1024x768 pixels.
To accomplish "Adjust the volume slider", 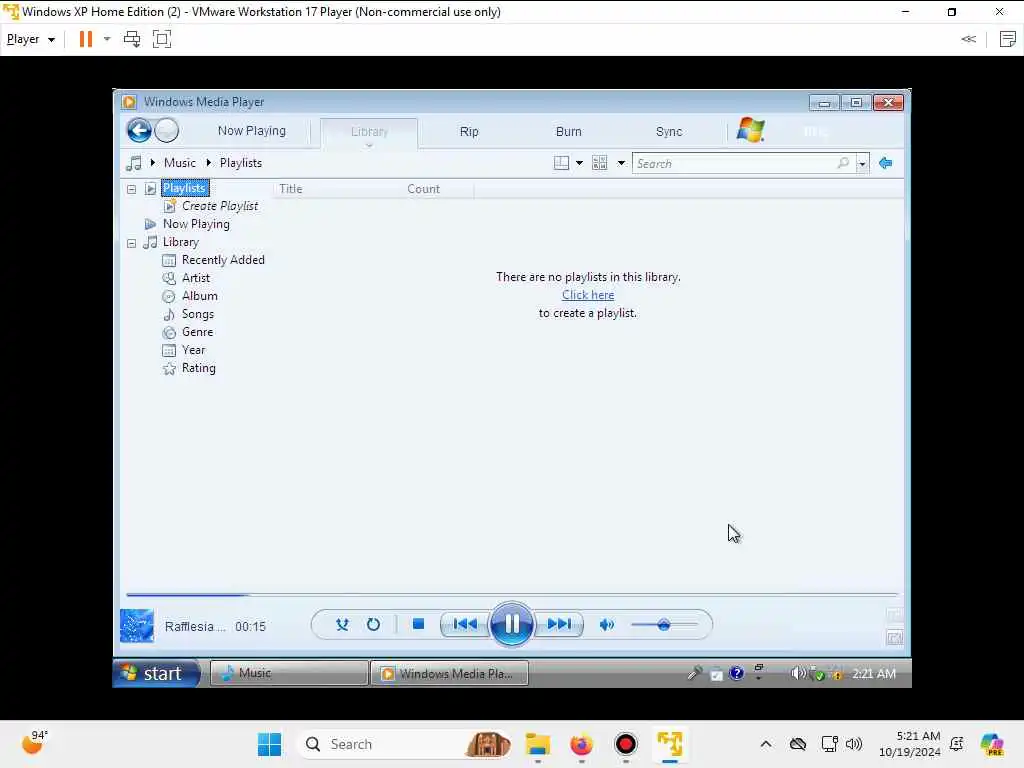I will coord(664,625).
